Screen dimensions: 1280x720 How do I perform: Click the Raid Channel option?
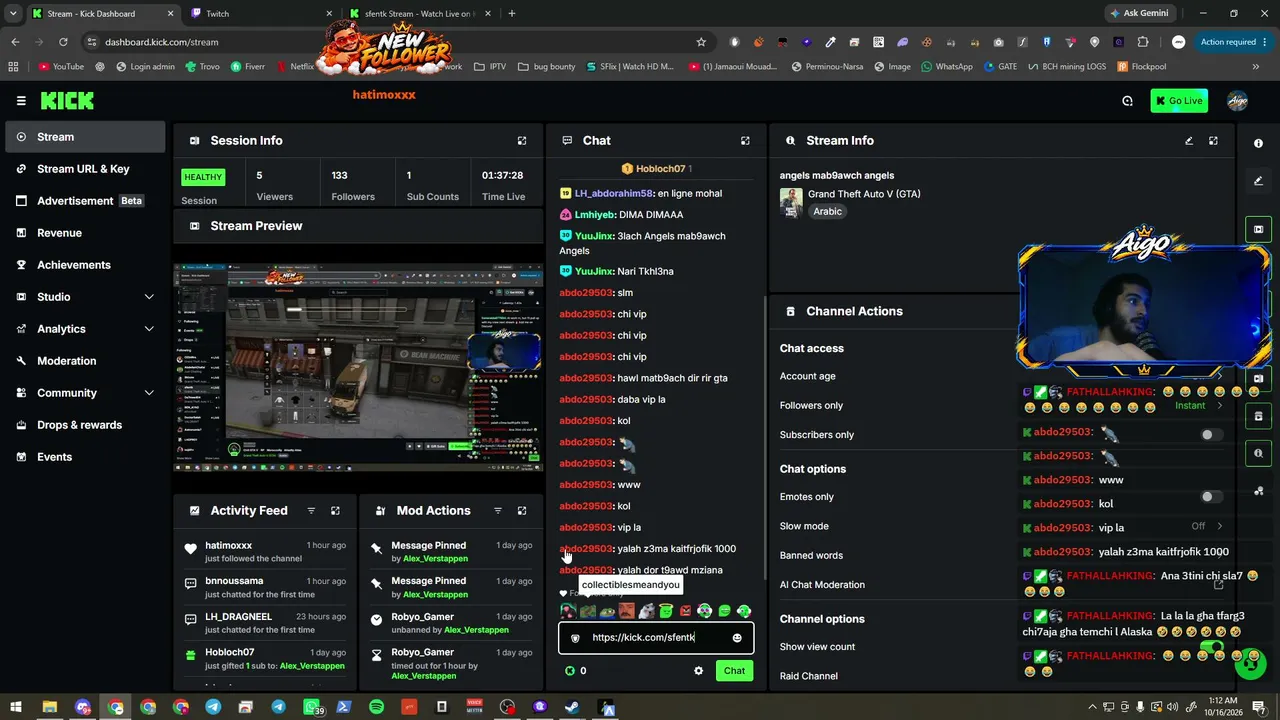(x=809, y=677)
